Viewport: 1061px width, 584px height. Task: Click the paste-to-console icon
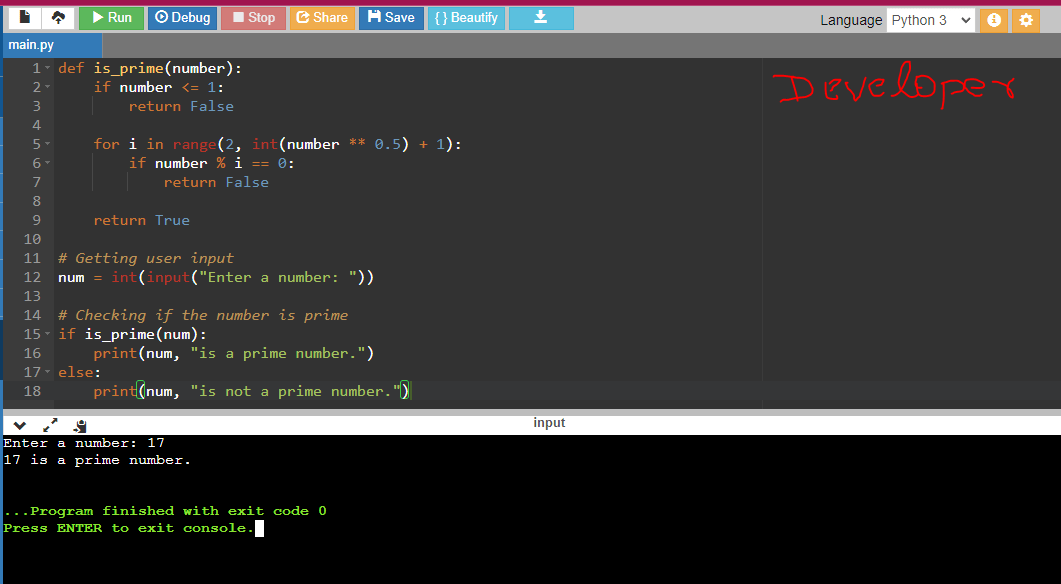point(80,425)
